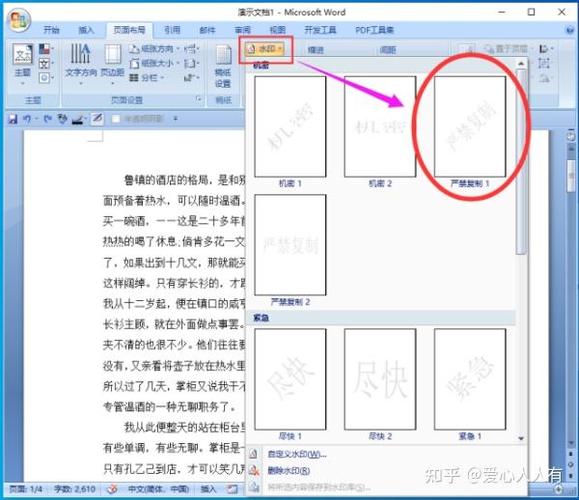This screenshot has height=500, width=579.
Task: Open the Review (审阅) tab
Action: (x=243, y=30)
